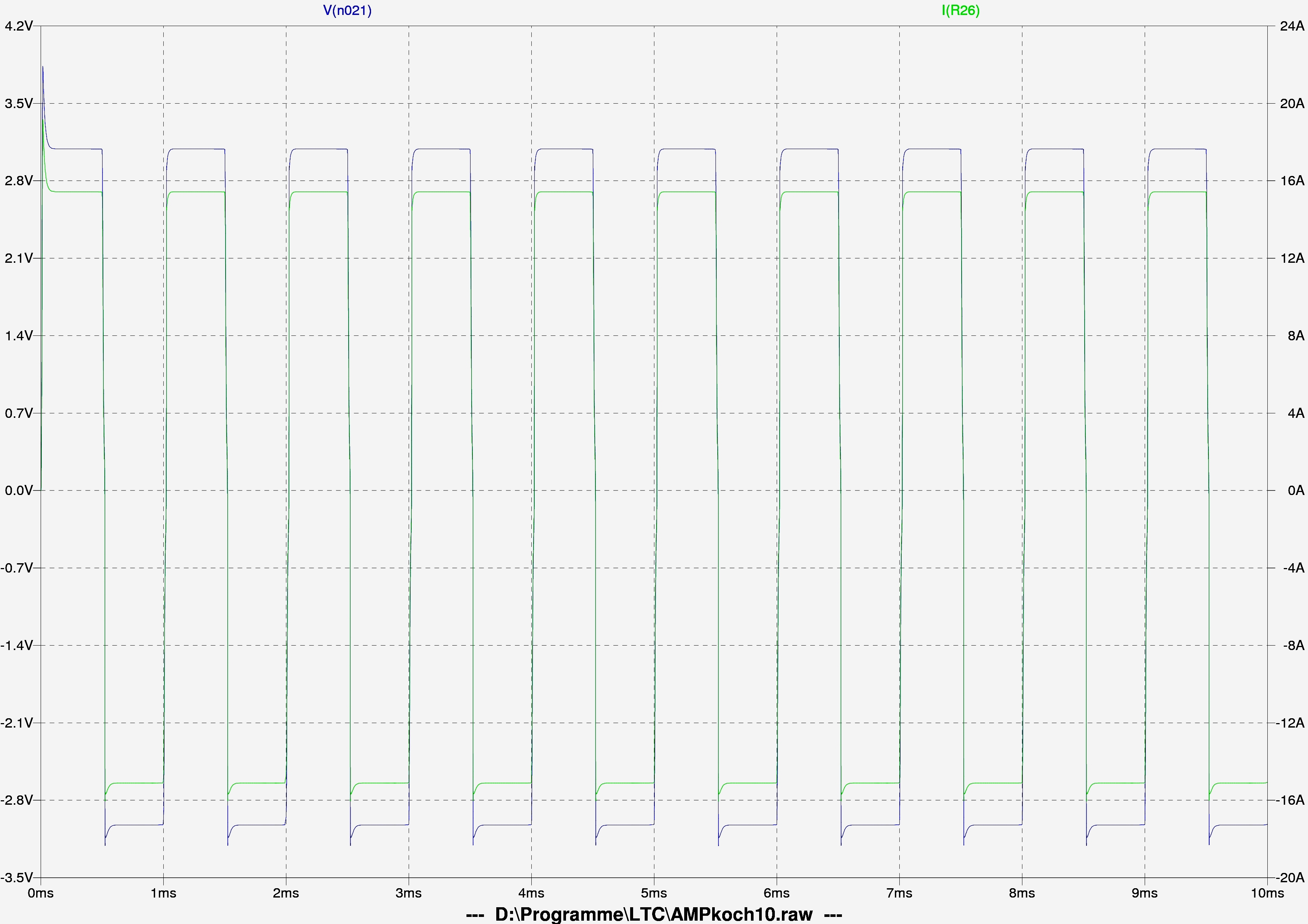Click the V(n021) trace label

click(x=347, y=10)
